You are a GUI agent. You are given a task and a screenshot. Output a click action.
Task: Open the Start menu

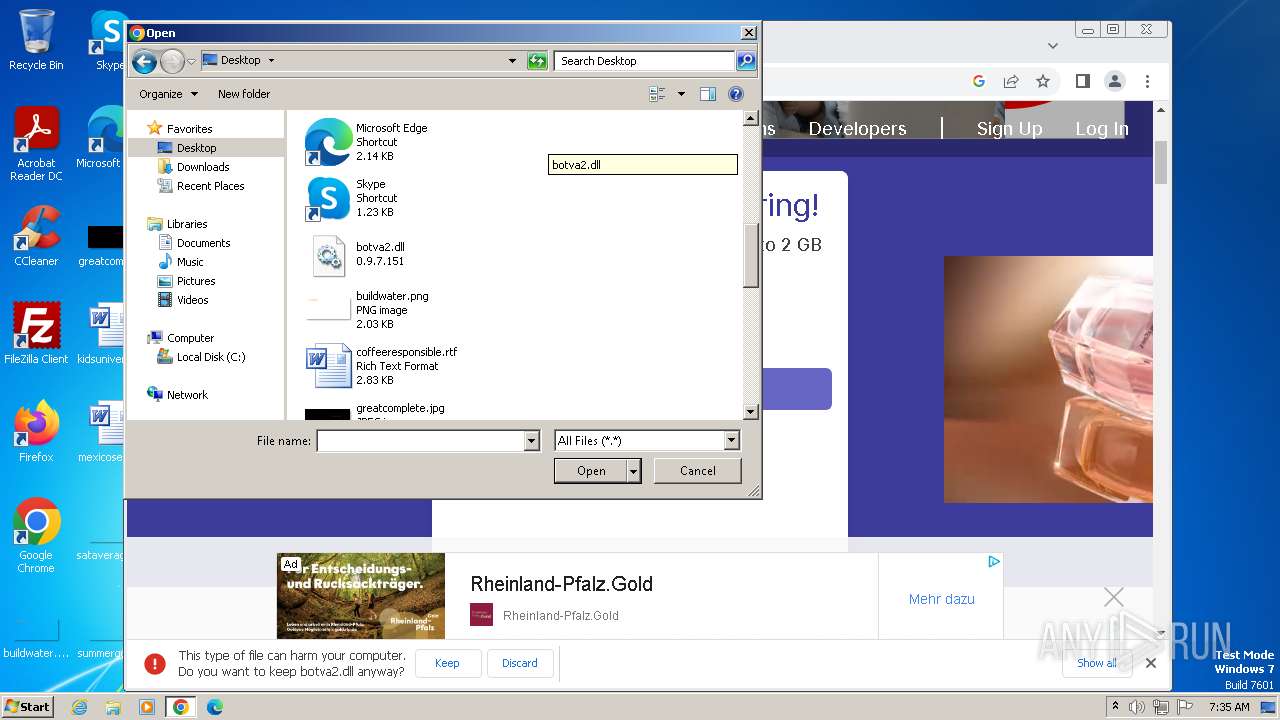tap(28, 707)
